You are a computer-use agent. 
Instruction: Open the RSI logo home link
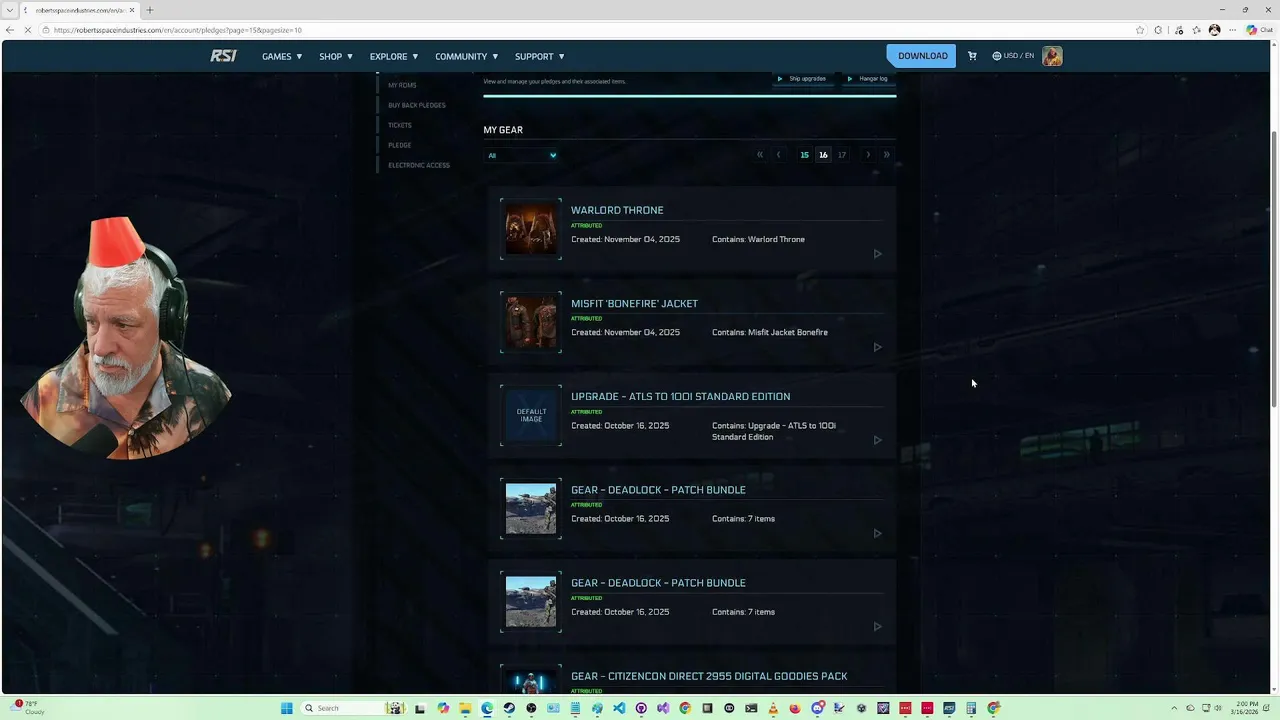click(x=223, y=56)
